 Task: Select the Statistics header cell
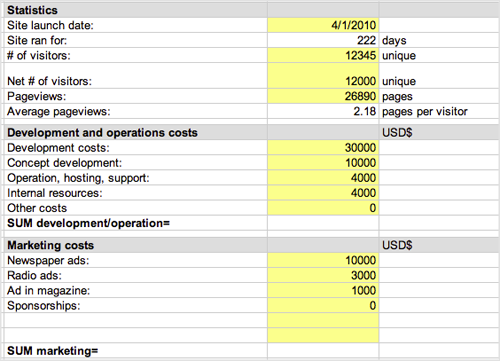[136, 10]
